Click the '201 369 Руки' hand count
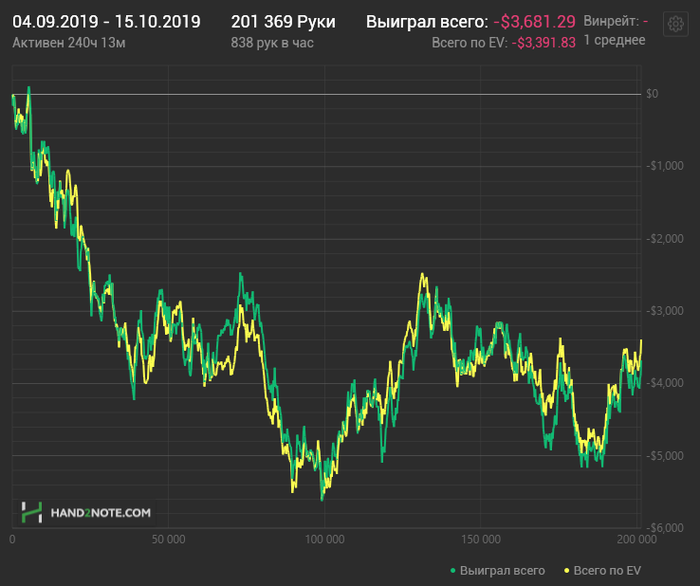700x586 pixels. point(283,21)
